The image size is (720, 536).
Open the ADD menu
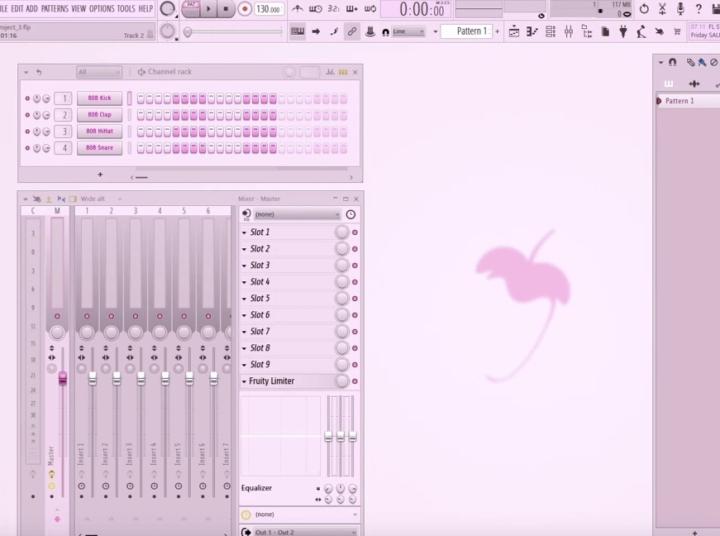pos(32,9)
